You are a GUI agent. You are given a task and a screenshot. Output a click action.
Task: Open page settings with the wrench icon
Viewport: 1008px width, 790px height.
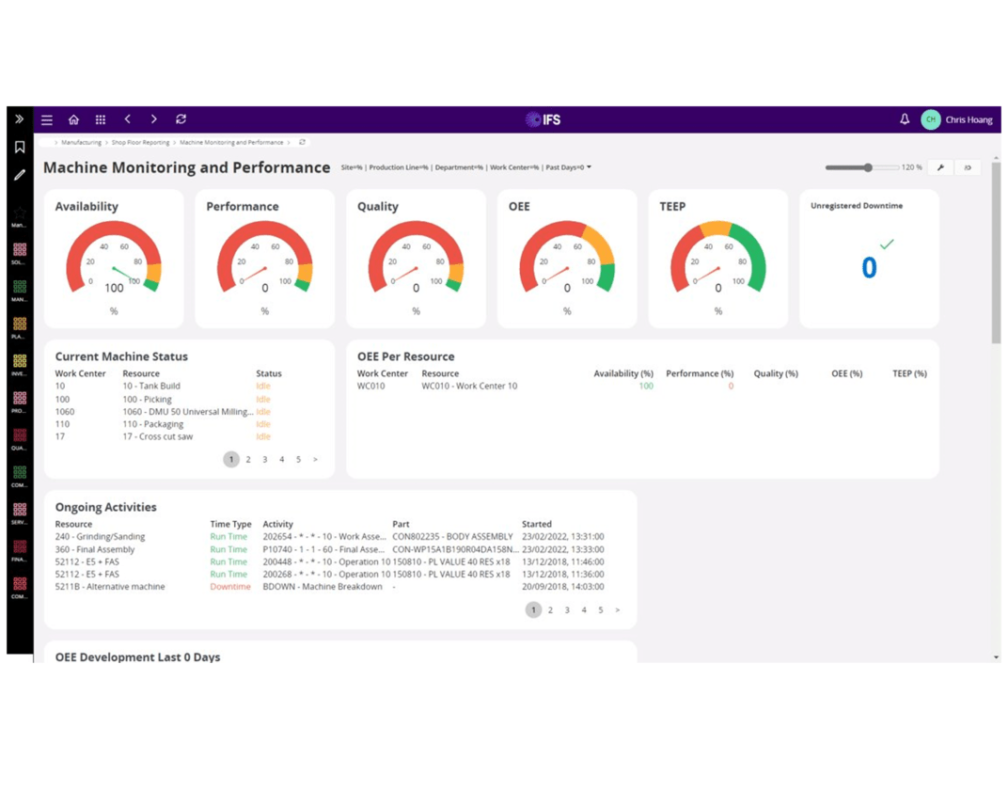coord(940,167)
